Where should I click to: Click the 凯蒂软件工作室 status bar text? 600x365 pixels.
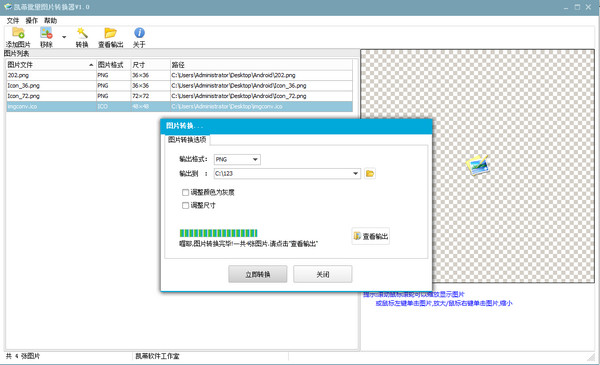[x=157, y=356]
